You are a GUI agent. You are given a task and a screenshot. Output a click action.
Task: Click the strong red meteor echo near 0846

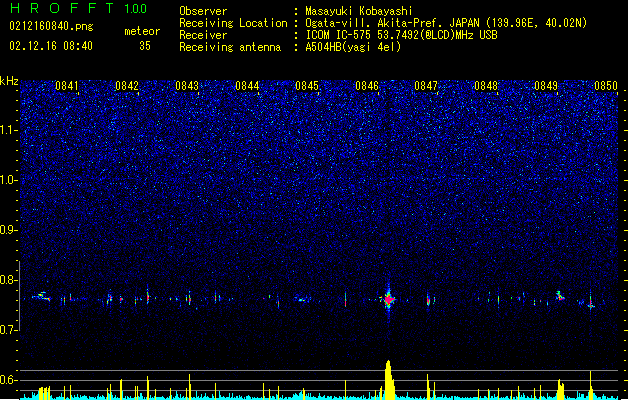tap(388, 300)
